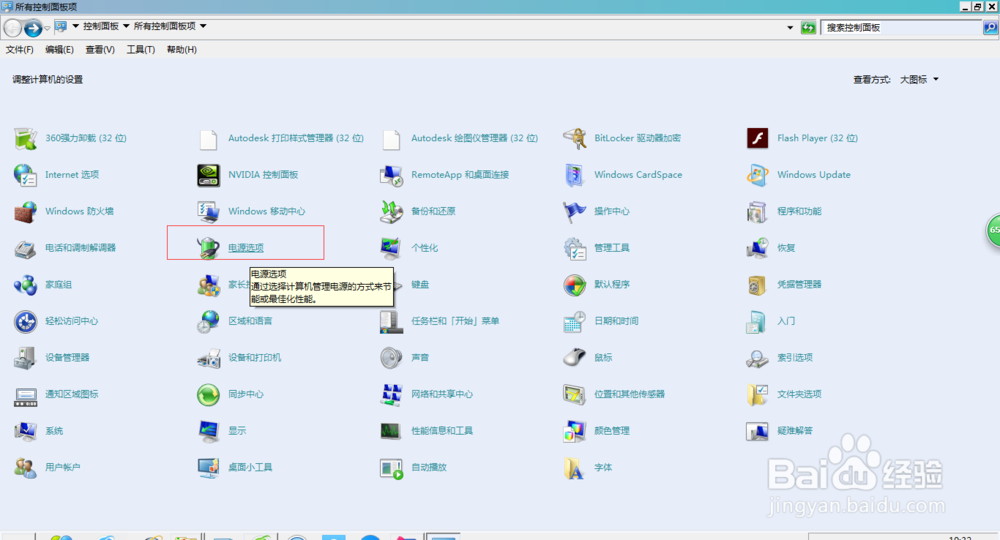Open the recent pages arrow beside Forward
The width and height of the screenshot is (1000, 540).
47,28
